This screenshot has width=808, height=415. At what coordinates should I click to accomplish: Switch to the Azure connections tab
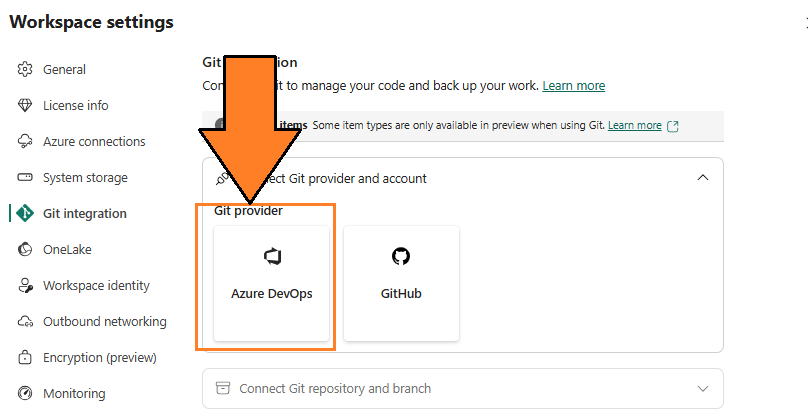tap(94, 142)
